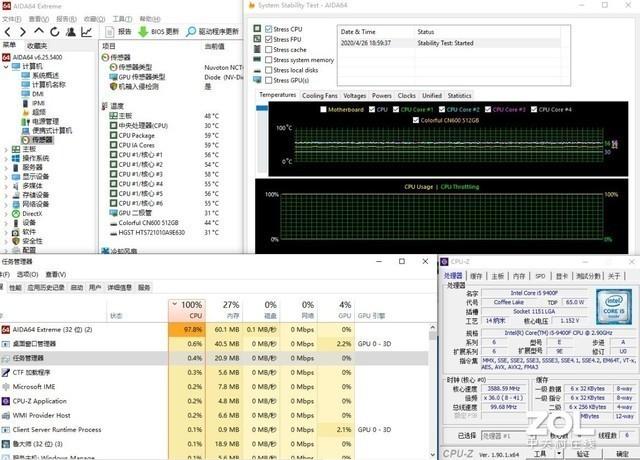The height and width of the screenshot is (460, 640).
Task: Click the driver update magnifier icon
Action: coord(191,32)
